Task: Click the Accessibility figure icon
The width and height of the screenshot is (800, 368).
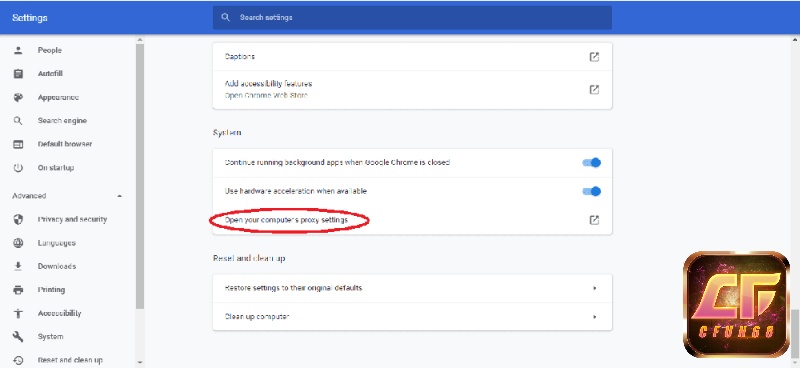Action: pyautogui.click(x=18, y=313)
